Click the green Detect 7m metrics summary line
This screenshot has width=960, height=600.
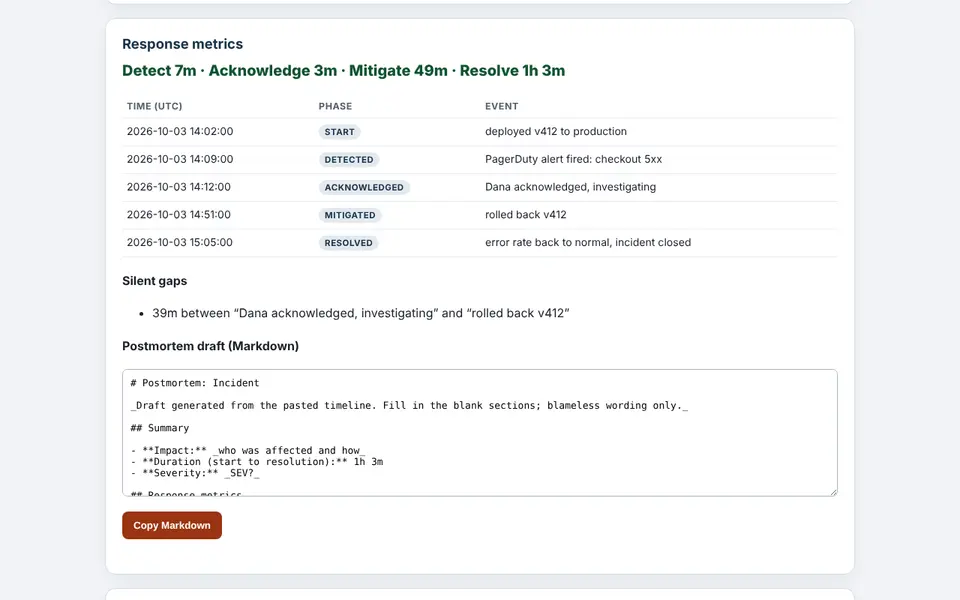coord(343,70)
